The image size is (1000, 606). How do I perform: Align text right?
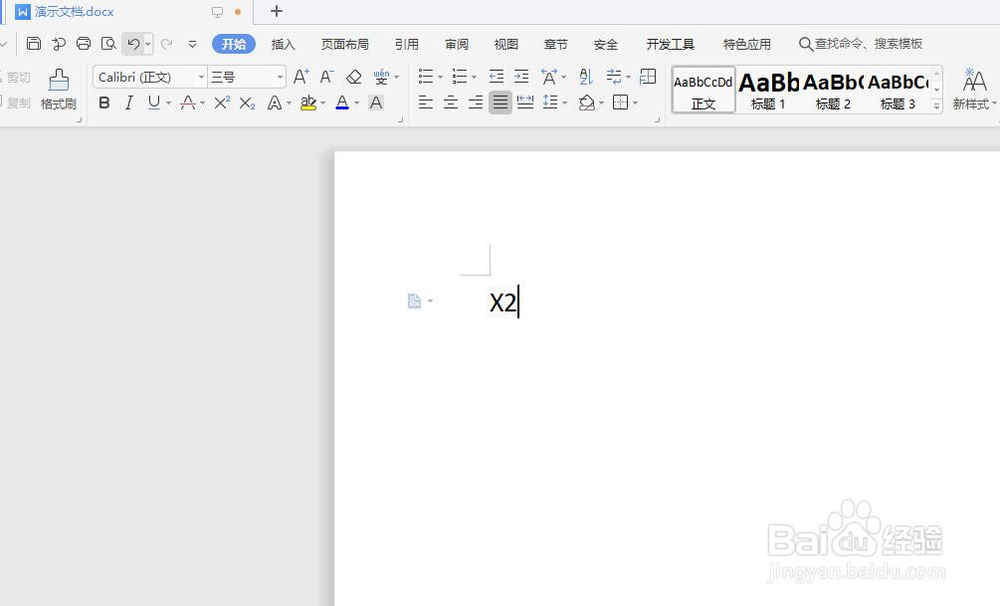point(475,103)
